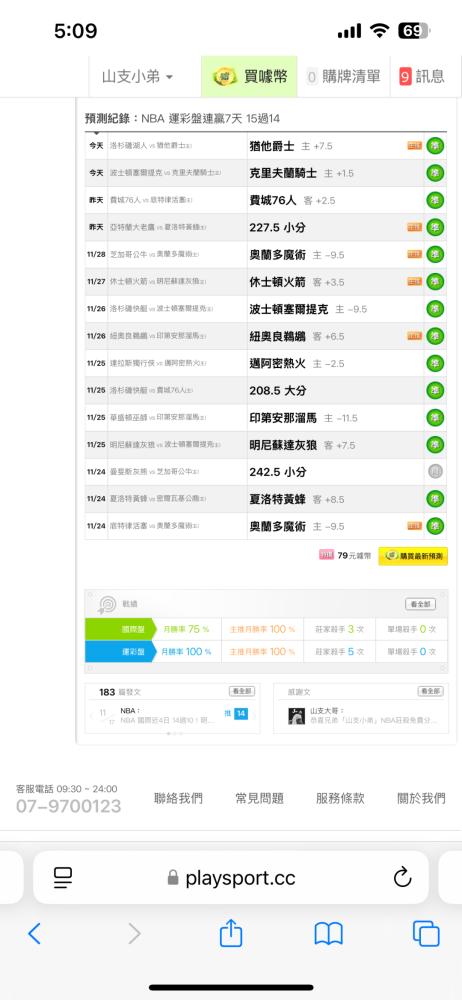Screen dimensions: 462x1000
Task: Open the 關於我們 footer link
Action: (x=421, y=798)
